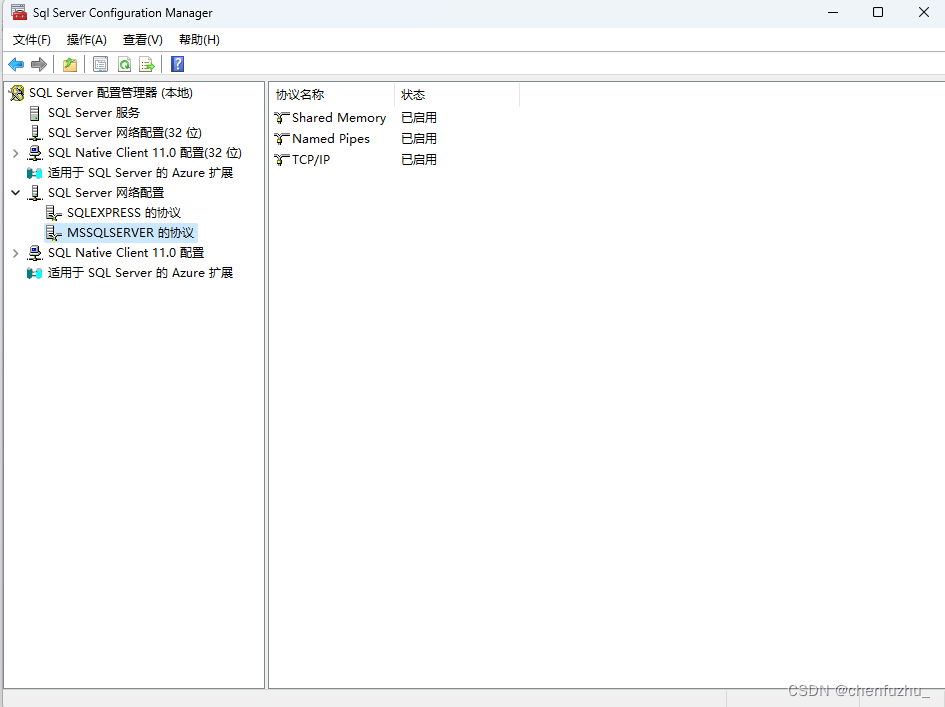Close the Sql Server Configuration Manager window
Viewport: 945px width, 707px height.
point(923,12)
